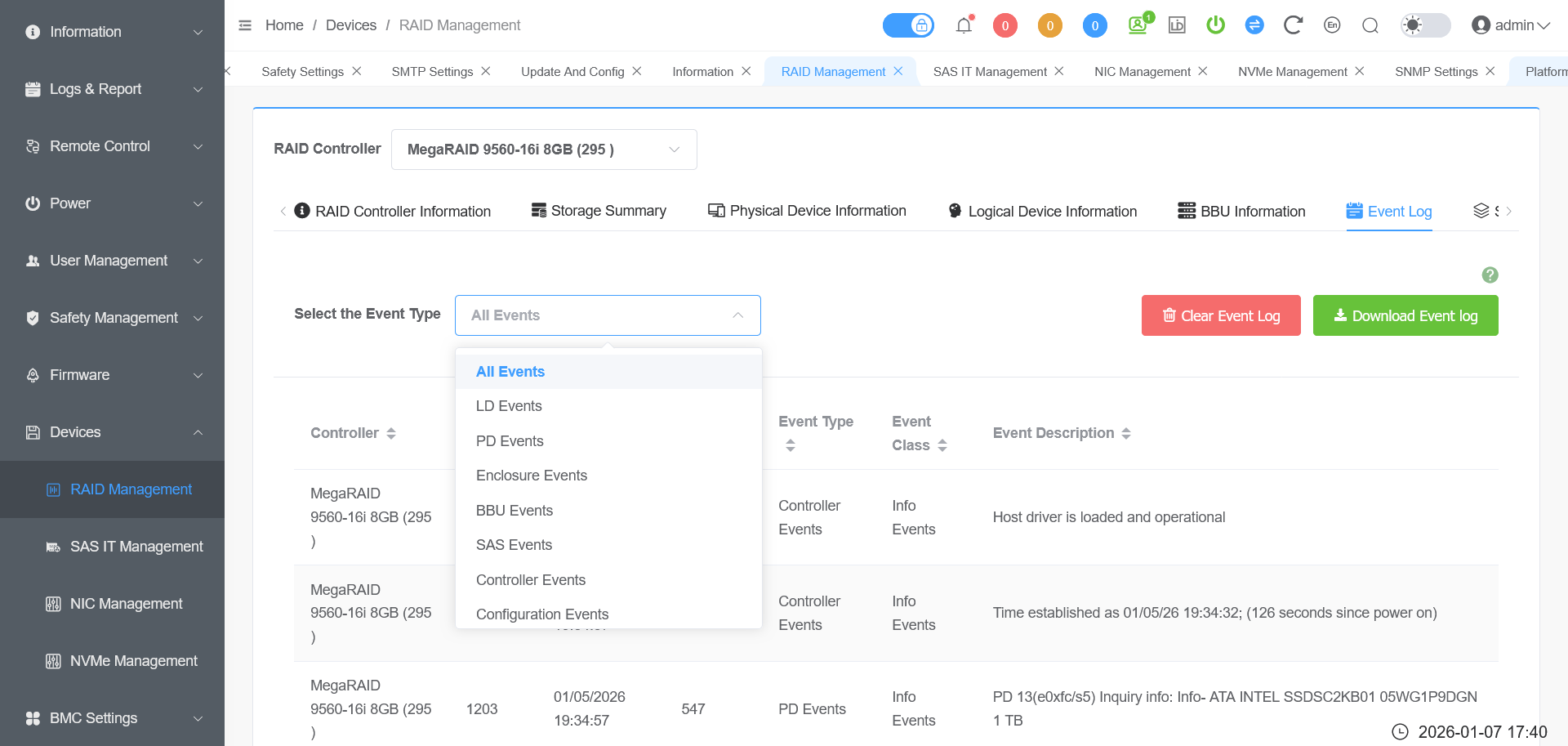Image resolution: width=1568 pixels, height=746 pixels.
Task: Toggle the blue lock switch
Action: tap(908, 25)
